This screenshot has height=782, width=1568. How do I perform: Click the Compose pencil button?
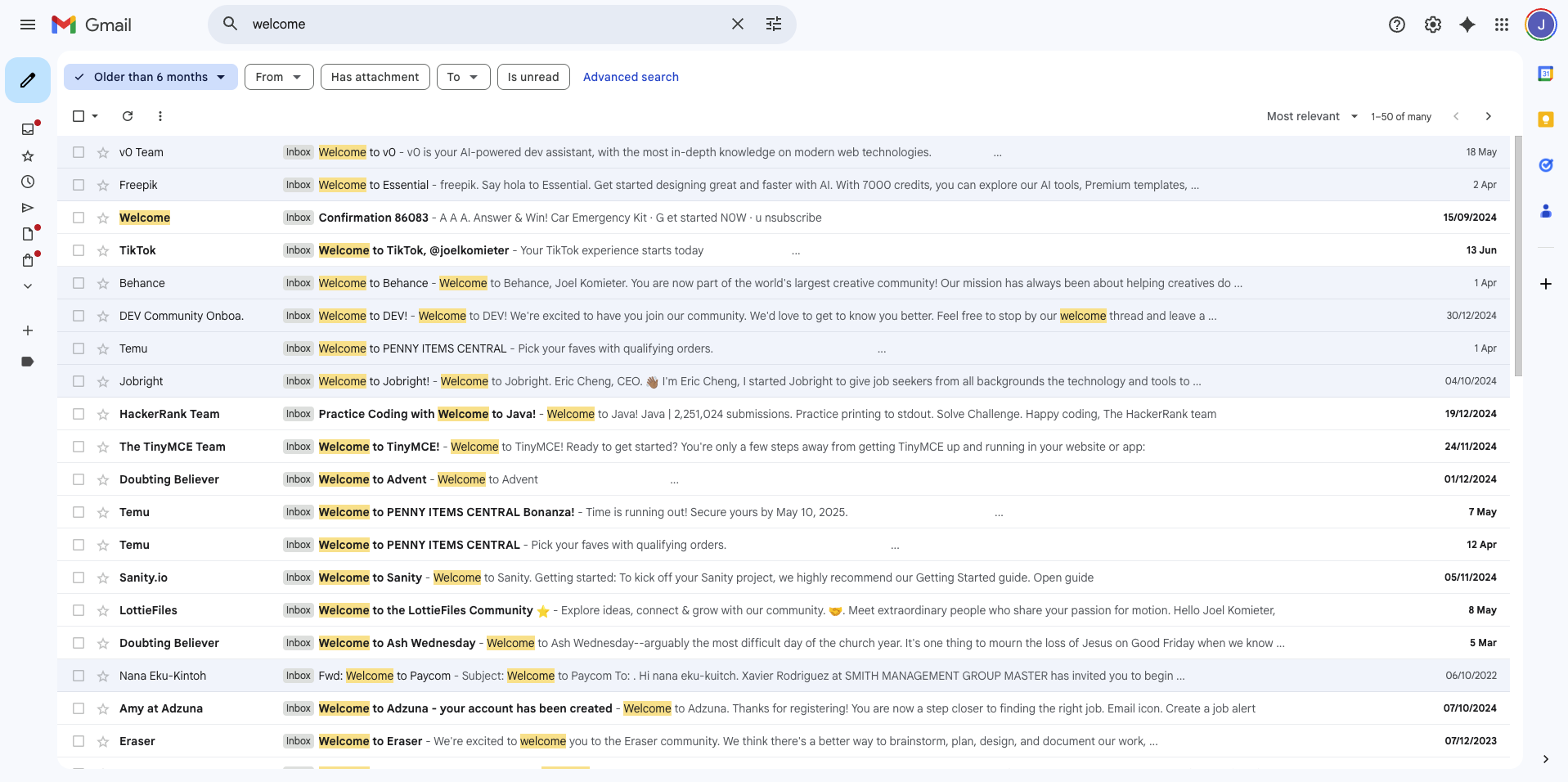click(28, 80)
